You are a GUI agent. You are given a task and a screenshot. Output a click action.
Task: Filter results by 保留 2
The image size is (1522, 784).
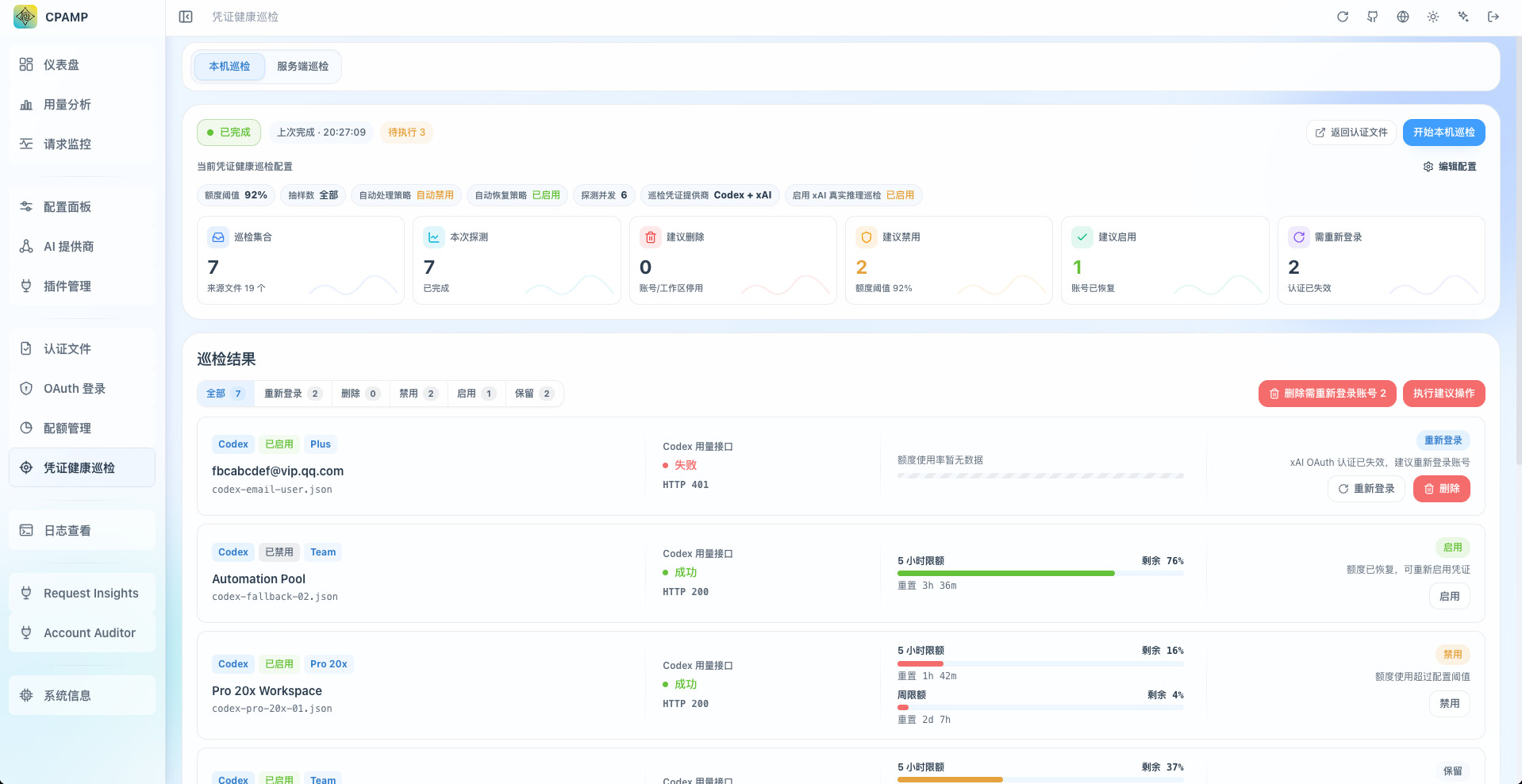(x=534, y=394)
